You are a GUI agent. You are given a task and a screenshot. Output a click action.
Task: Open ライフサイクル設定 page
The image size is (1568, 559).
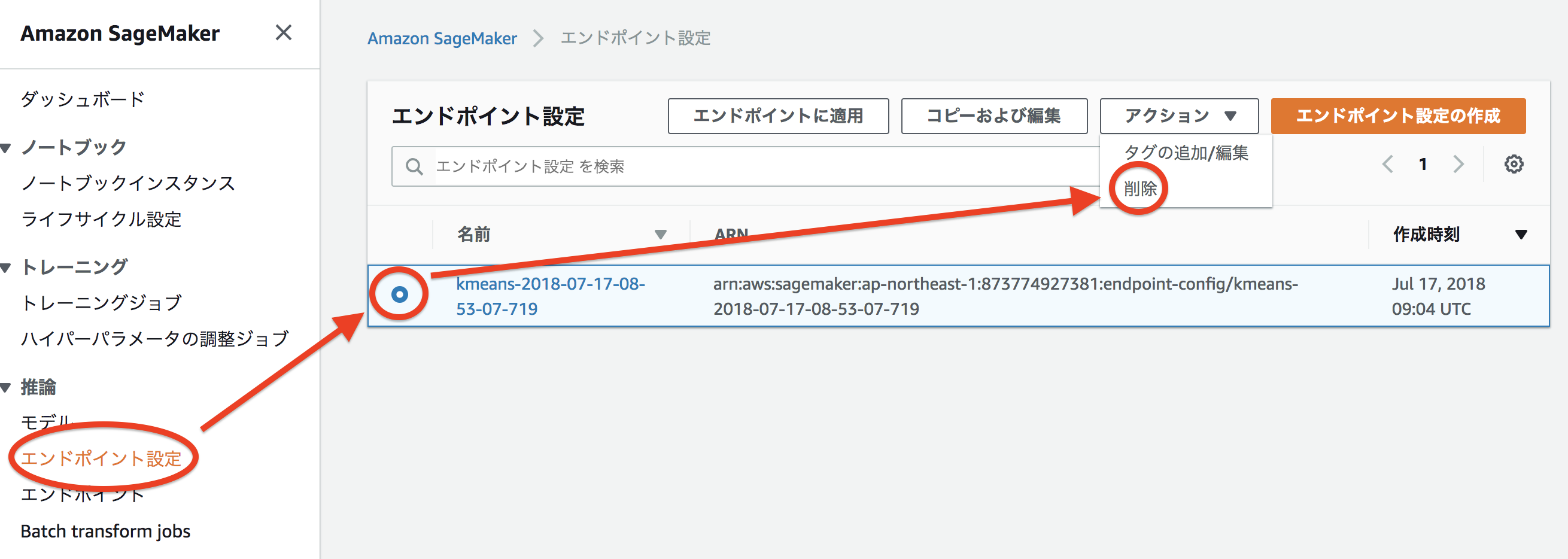[101, 219]
